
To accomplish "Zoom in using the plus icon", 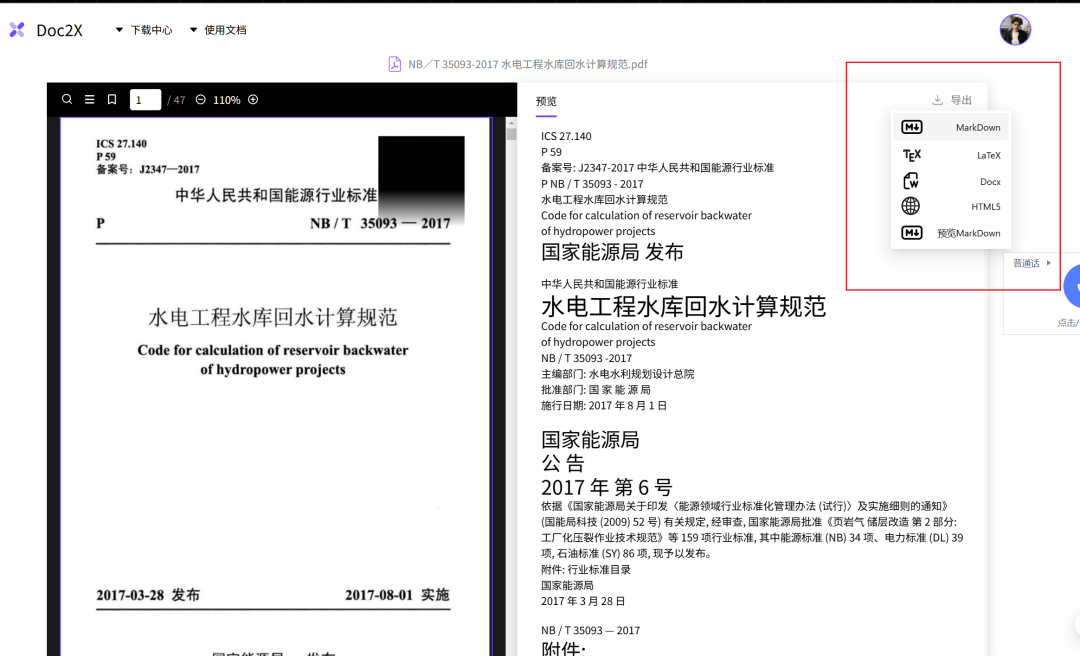I will coord(253,99).
